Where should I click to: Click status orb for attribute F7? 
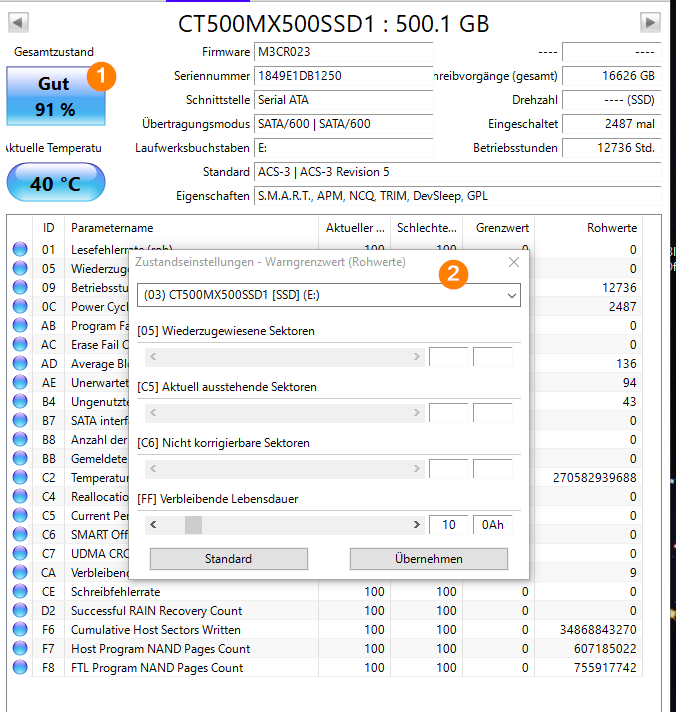pyautogui.click(x=20, y=648)
